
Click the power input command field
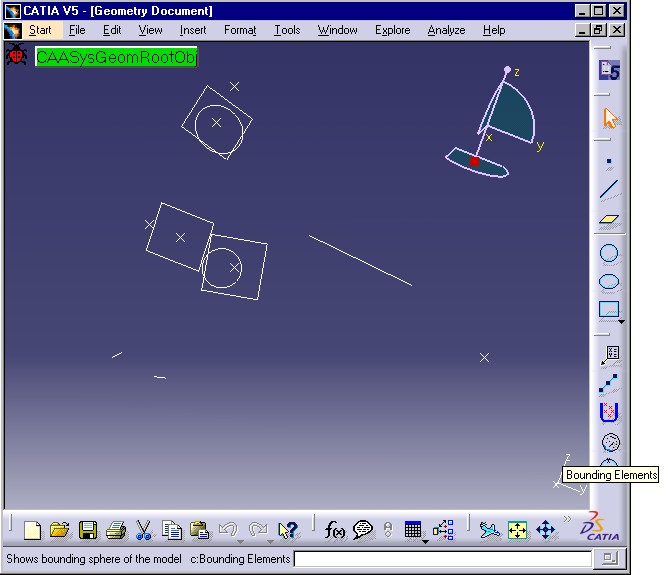click(443, 559)
